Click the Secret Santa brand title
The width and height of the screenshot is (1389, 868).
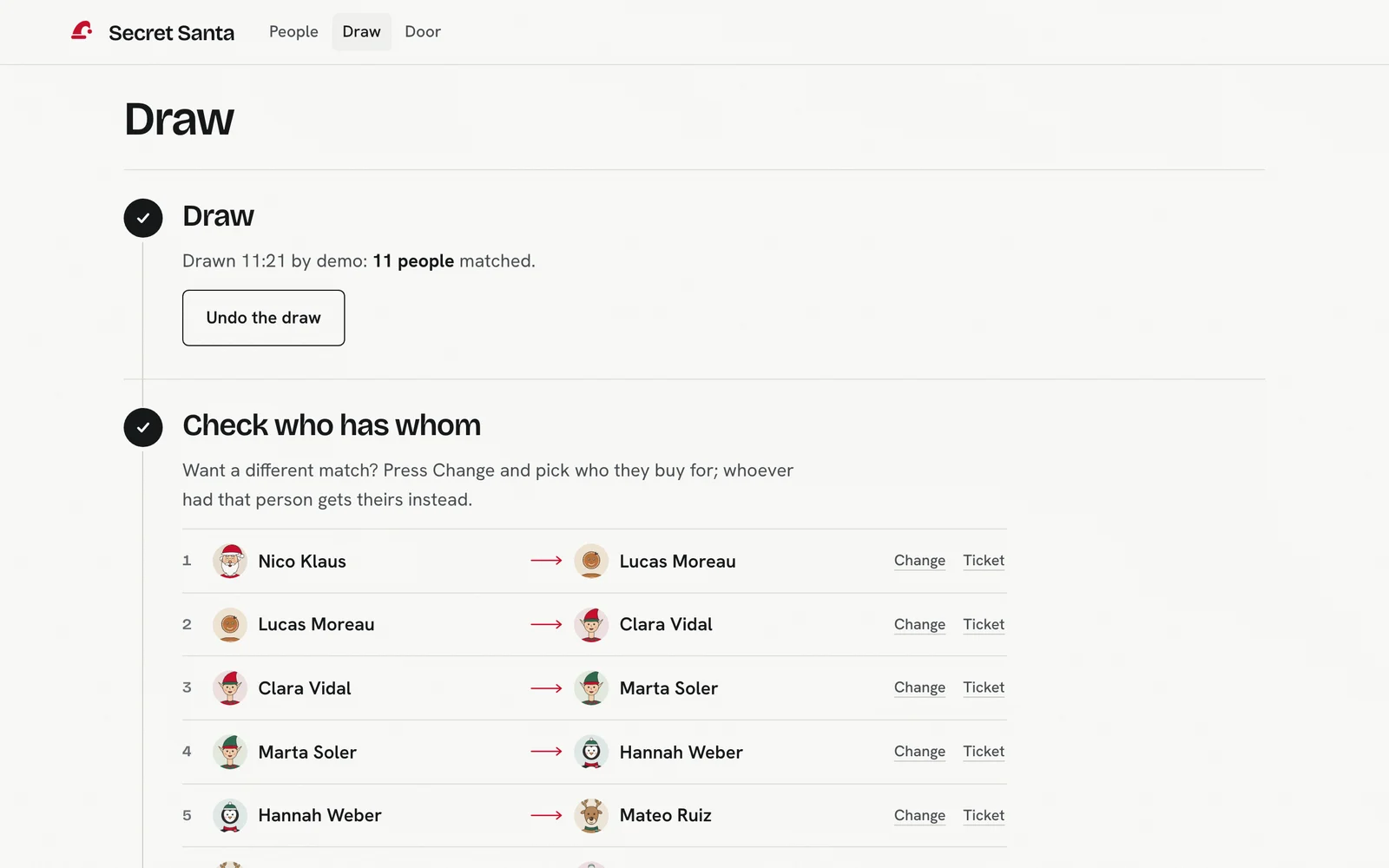(171, 33)
